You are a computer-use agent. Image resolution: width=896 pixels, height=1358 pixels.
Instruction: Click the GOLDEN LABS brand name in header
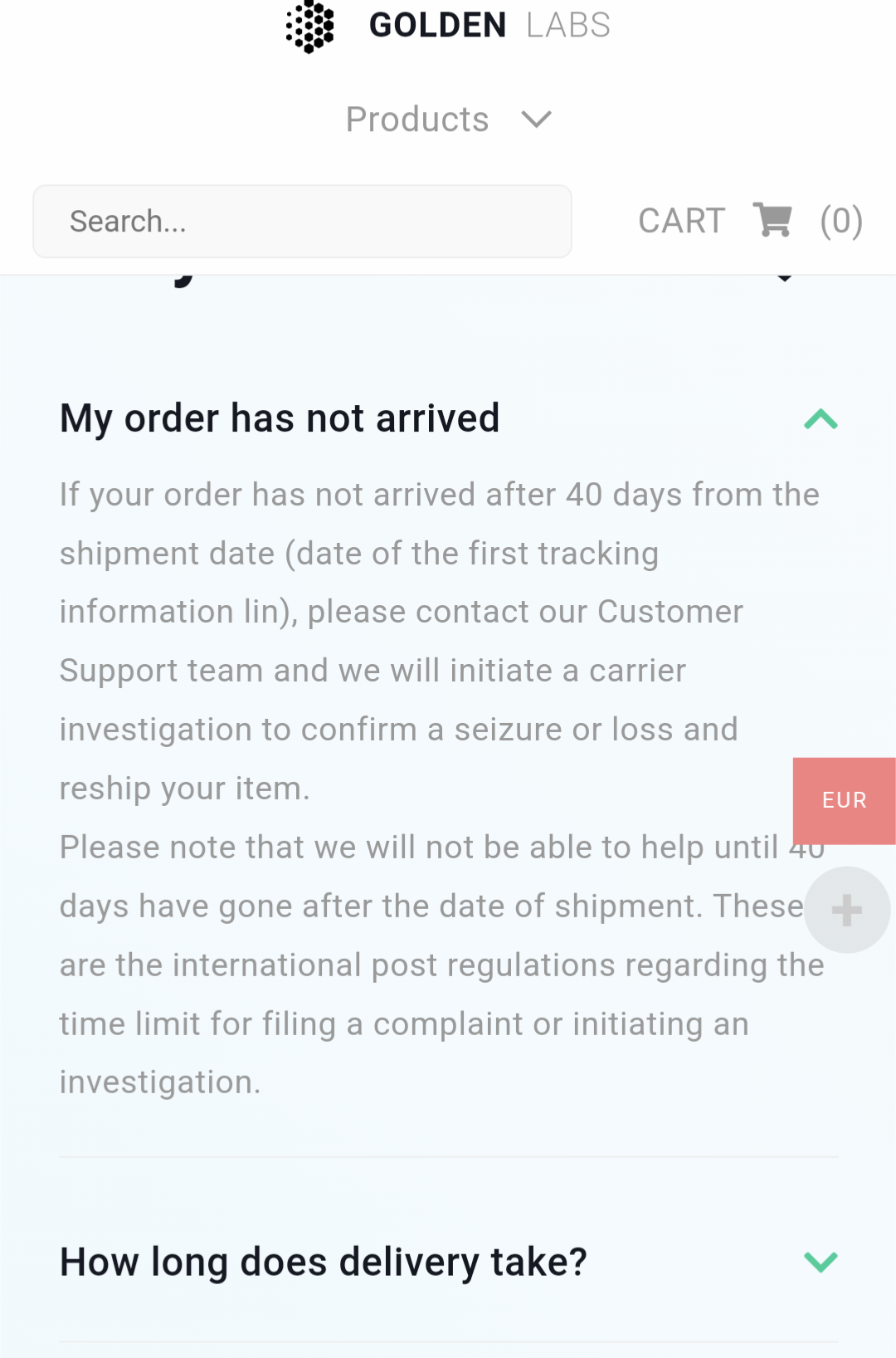[489, 25]
